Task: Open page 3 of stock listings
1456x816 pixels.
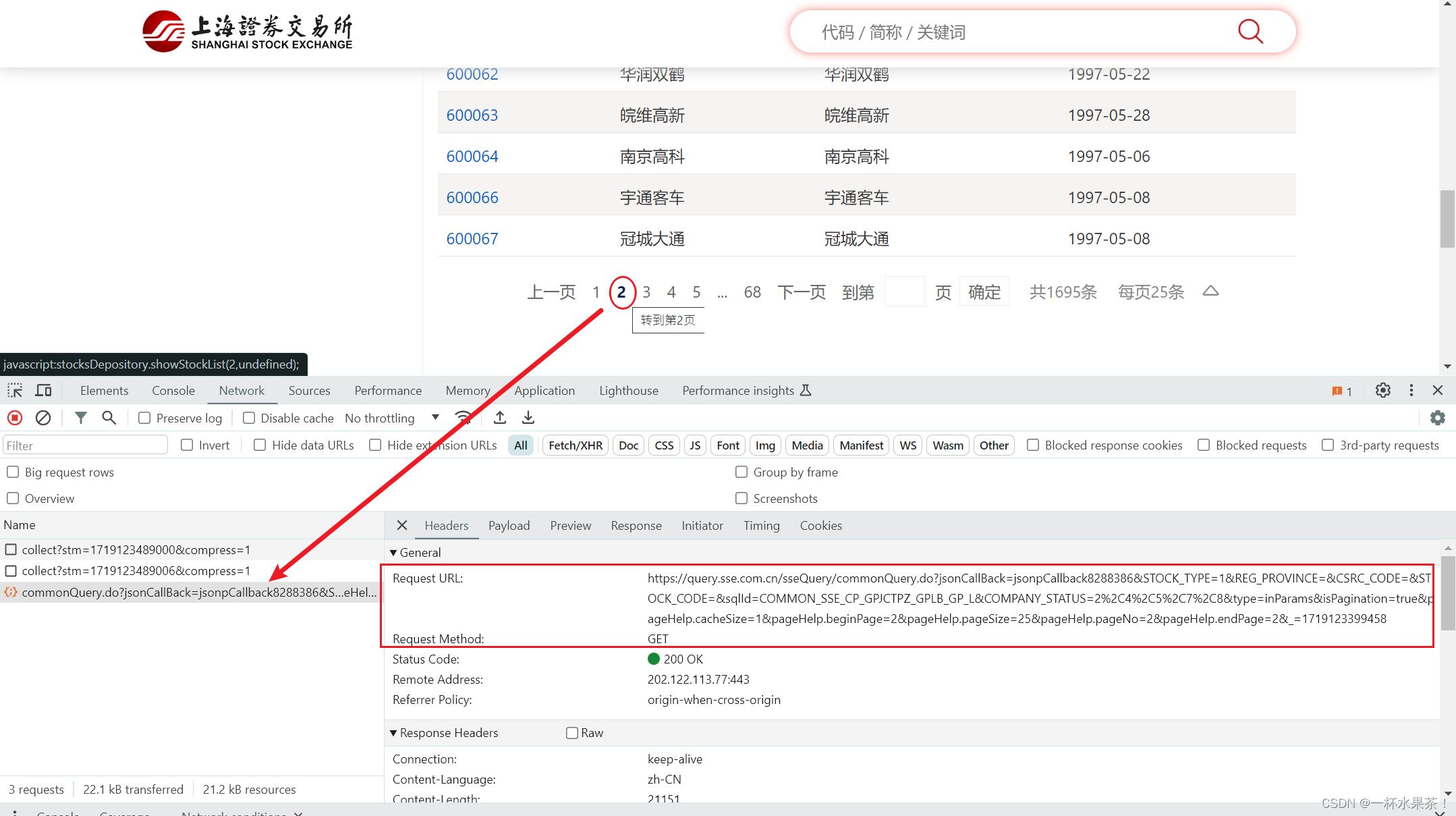Action: click(x=645, y=291)
